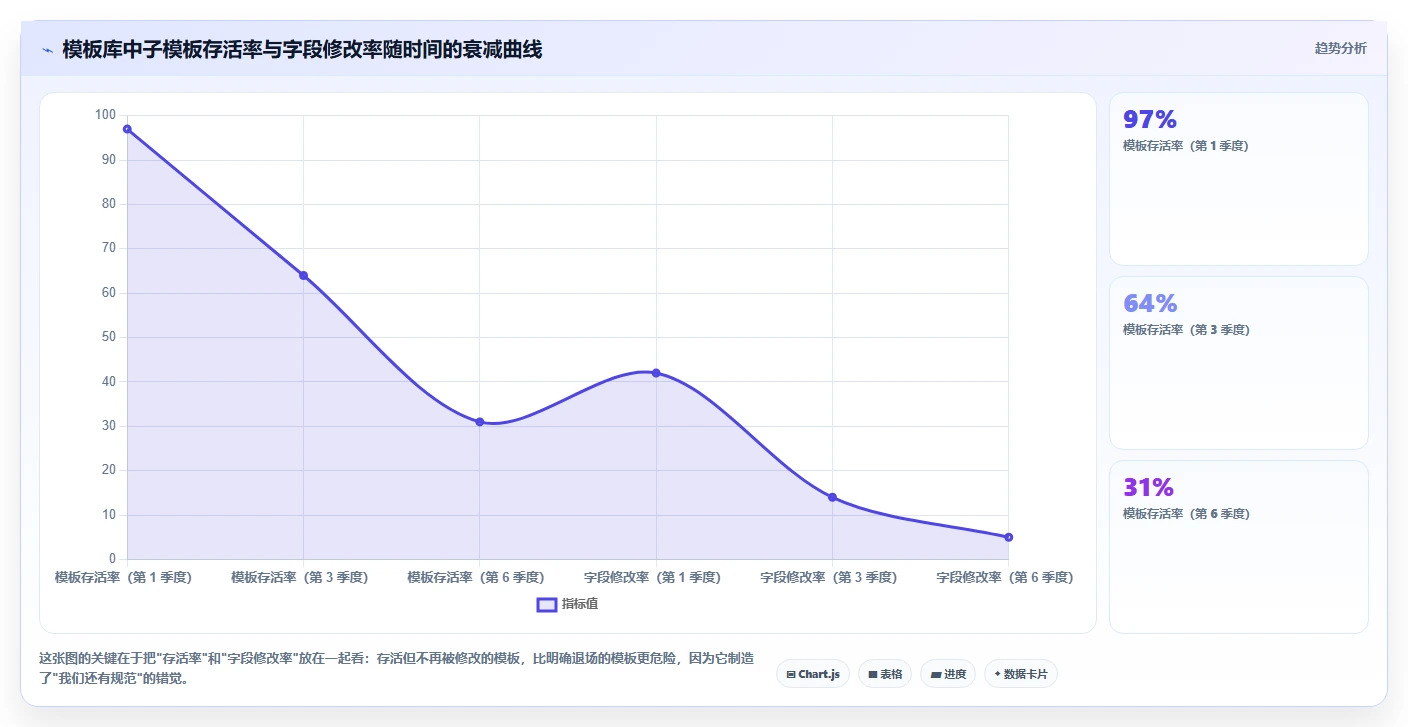
Task: Click the x-axis label 字段修改率（第 1 季度）
Action: coord(652,578)
